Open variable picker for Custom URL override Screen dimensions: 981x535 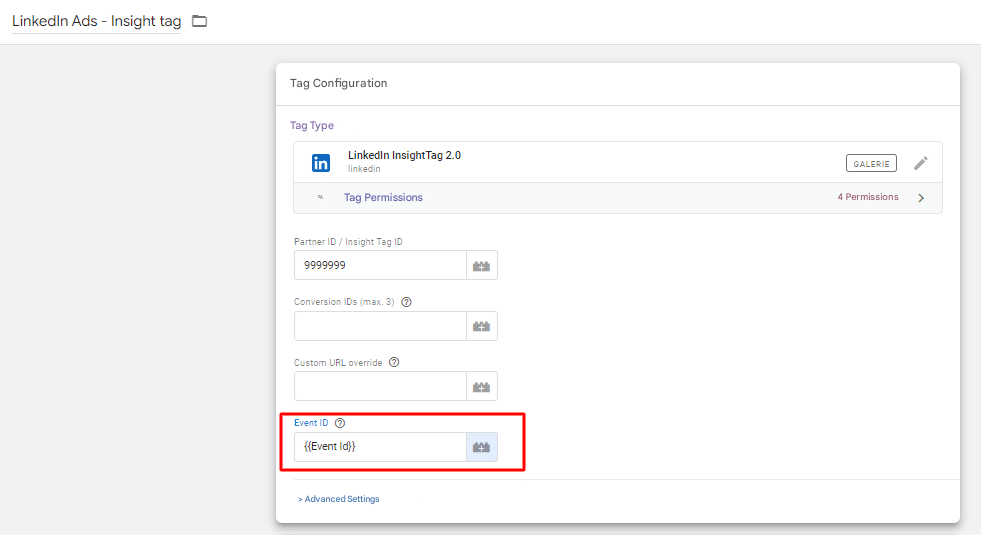[481, 387]
